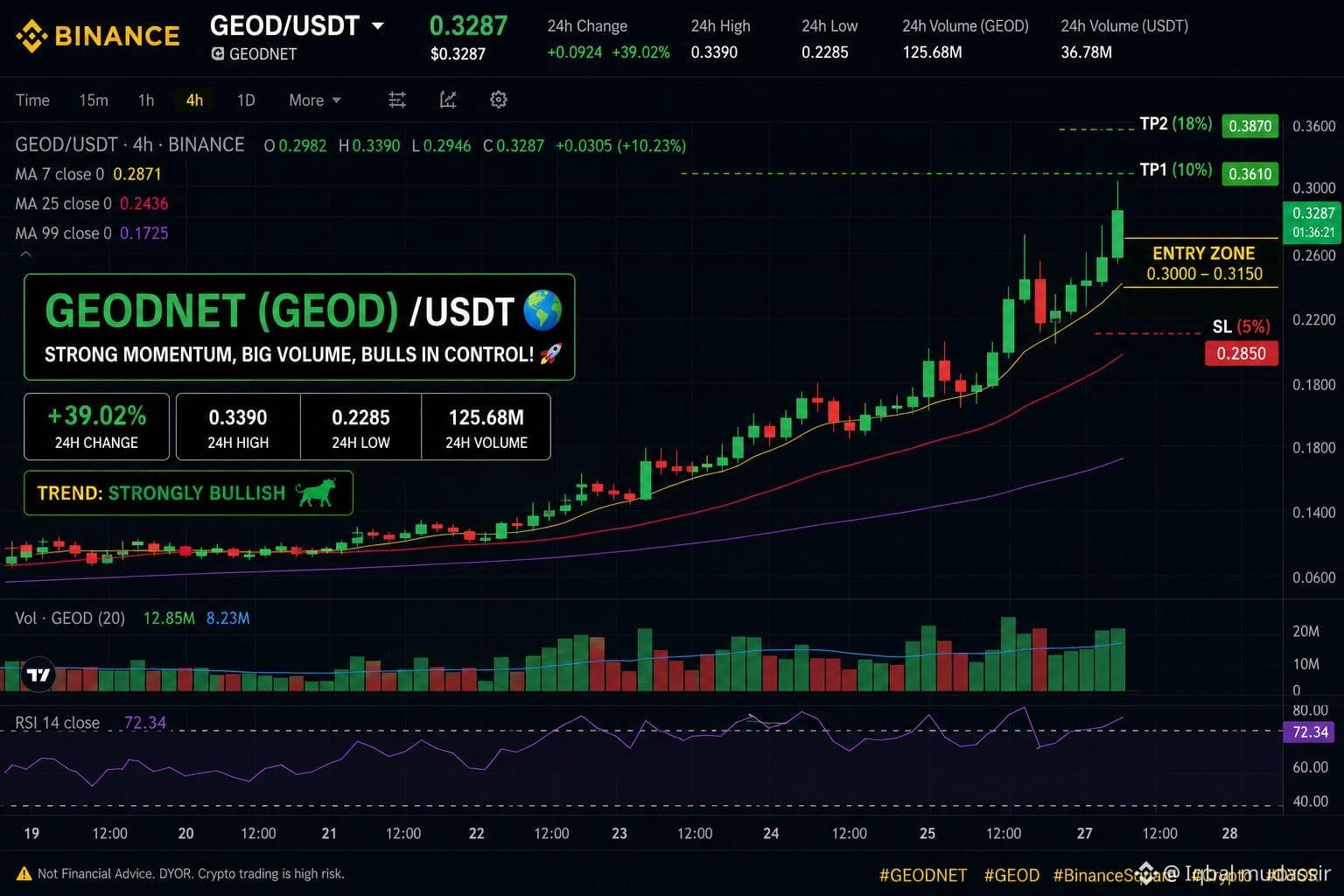This screenshot has height=896, width=1344.
Task: Collapse the indicator legend with the chevron
Action: 25,255
